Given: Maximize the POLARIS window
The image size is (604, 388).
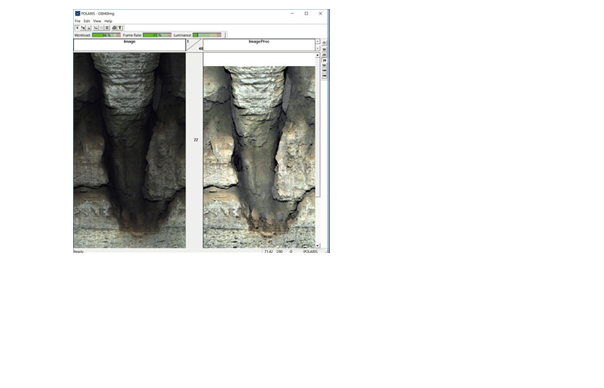Looking at the screenshot, I should tap(306, 13).
